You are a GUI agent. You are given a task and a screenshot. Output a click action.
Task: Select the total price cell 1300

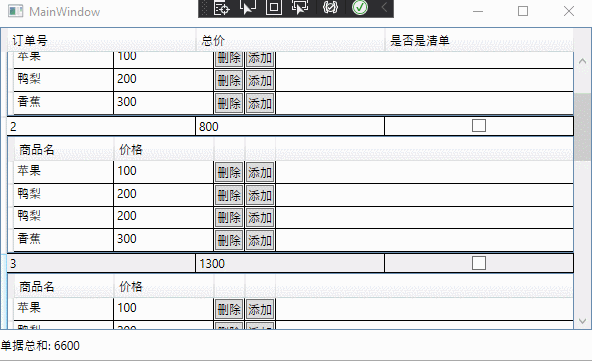290,263
